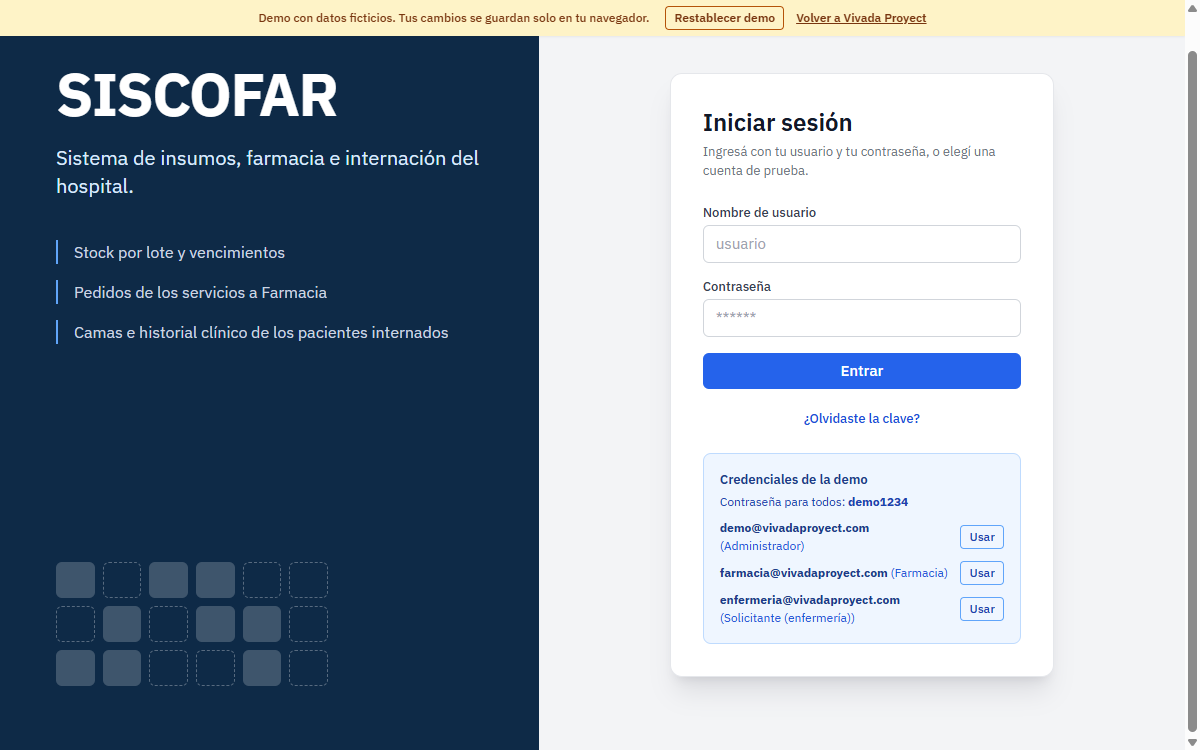Follow the Volver a Vivada Proyect link

click(x=861, y=18)
